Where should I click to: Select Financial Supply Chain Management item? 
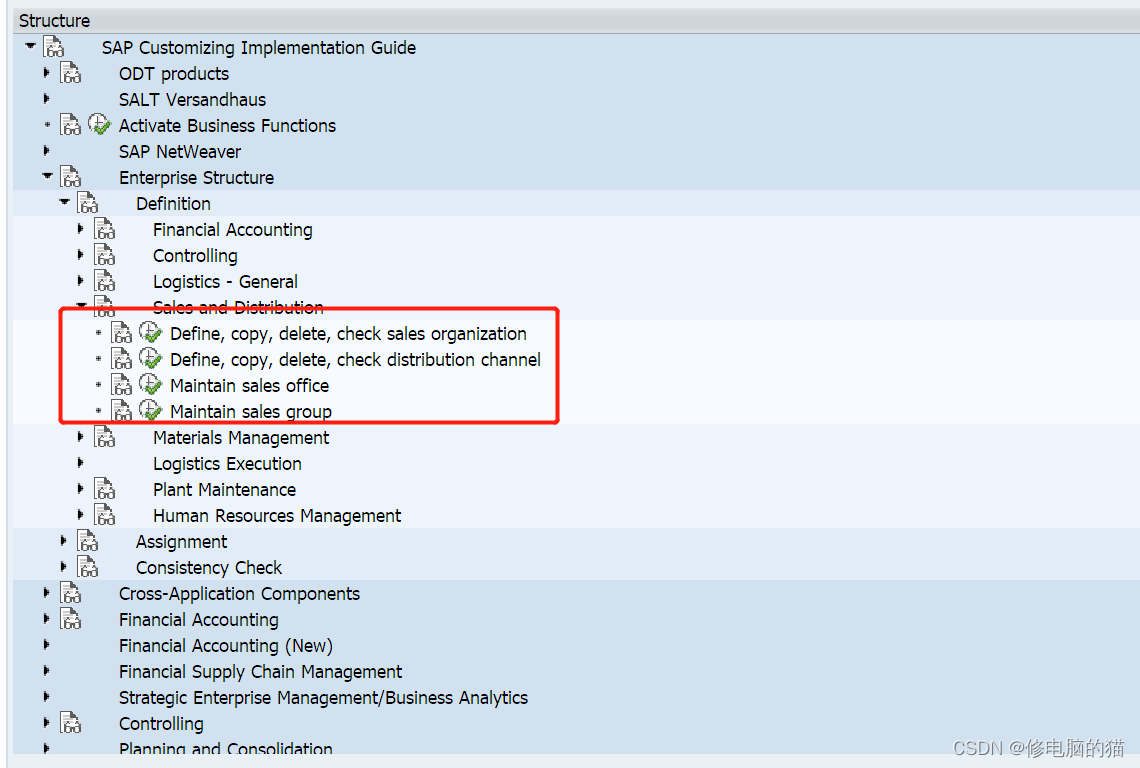pos(260,671)
